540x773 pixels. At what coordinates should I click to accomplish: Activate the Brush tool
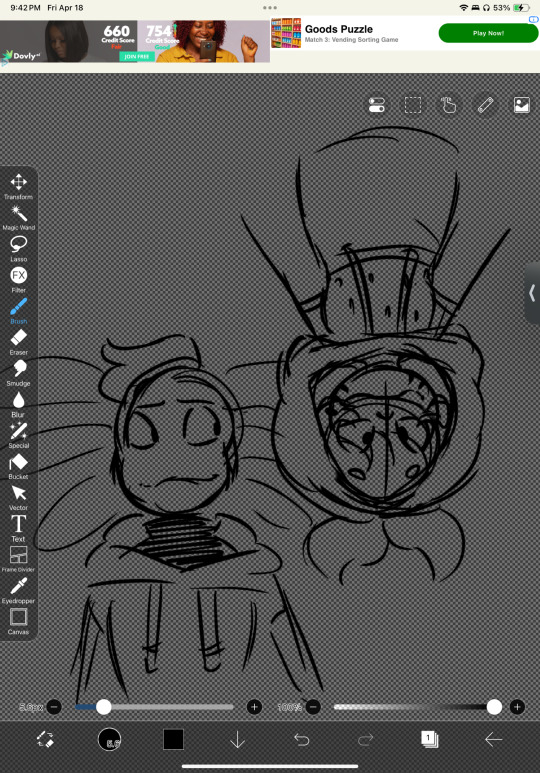(x=18, y=311)
